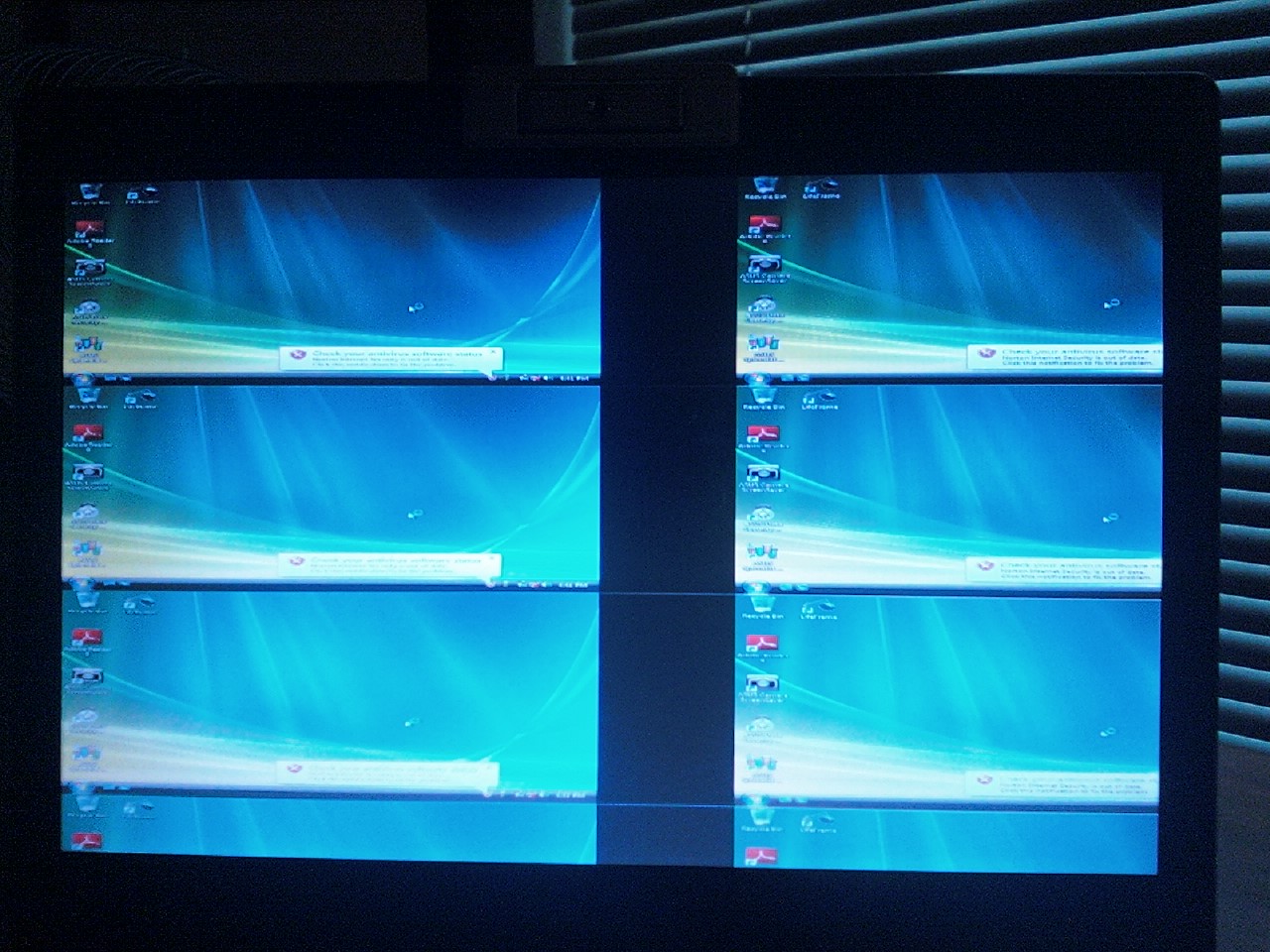This screenshot has width=1270, height=952.
Task: Select the disc-shaped shortcut in middle-left desktop copy
Action: click(x=88, y=517)
